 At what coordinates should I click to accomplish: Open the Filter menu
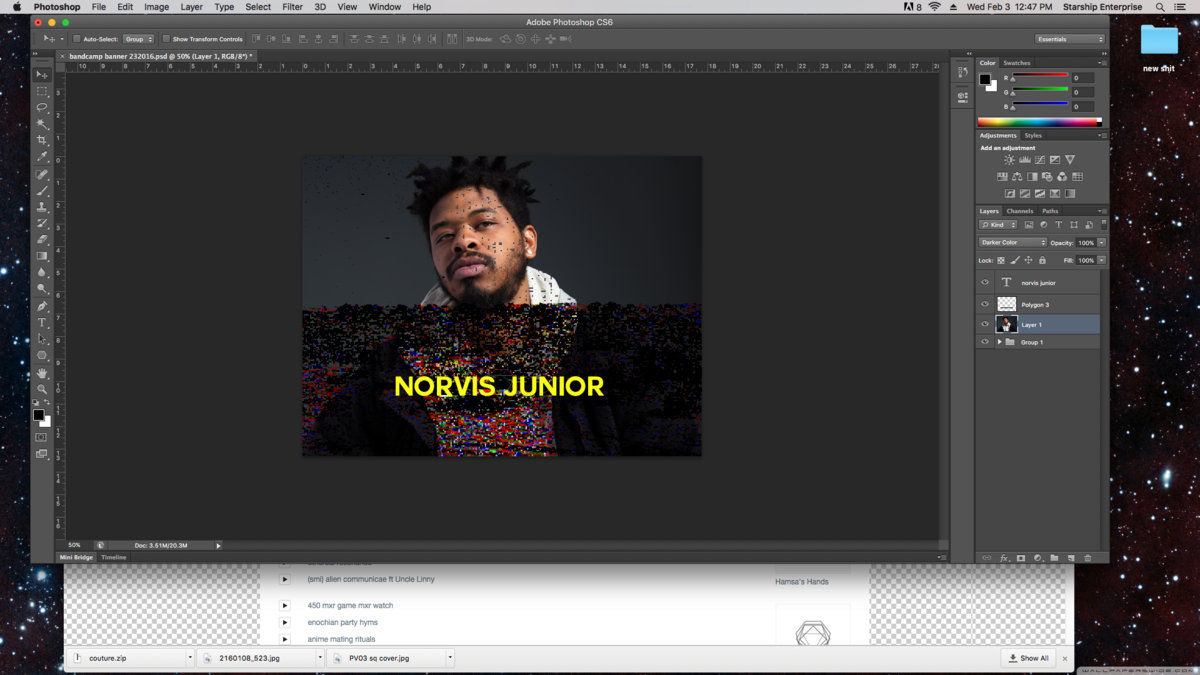click(292, 7)
